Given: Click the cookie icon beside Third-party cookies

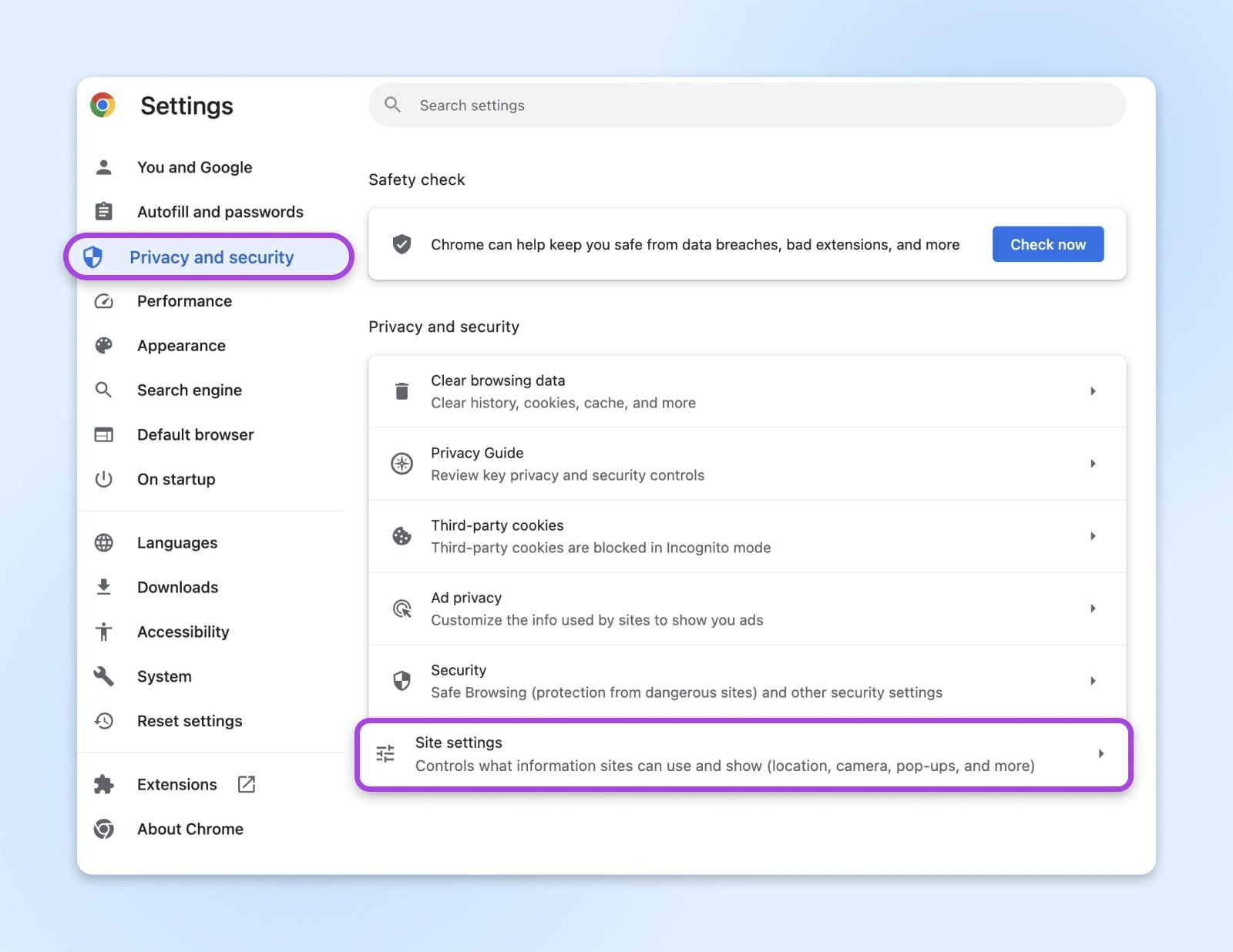Looking at the screenshot, I should pyautogui.click(x=401, y=535).
